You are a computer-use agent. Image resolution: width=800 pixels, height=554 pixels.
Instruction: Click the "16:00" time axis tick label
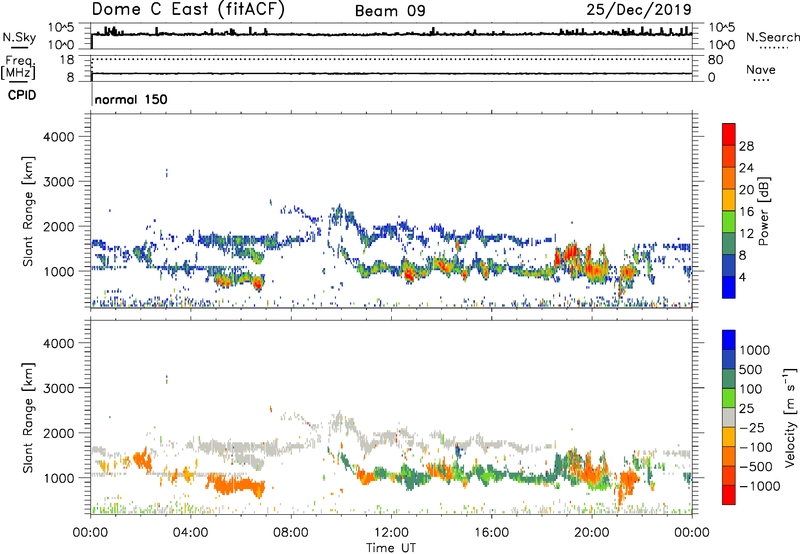coord(491,533)
